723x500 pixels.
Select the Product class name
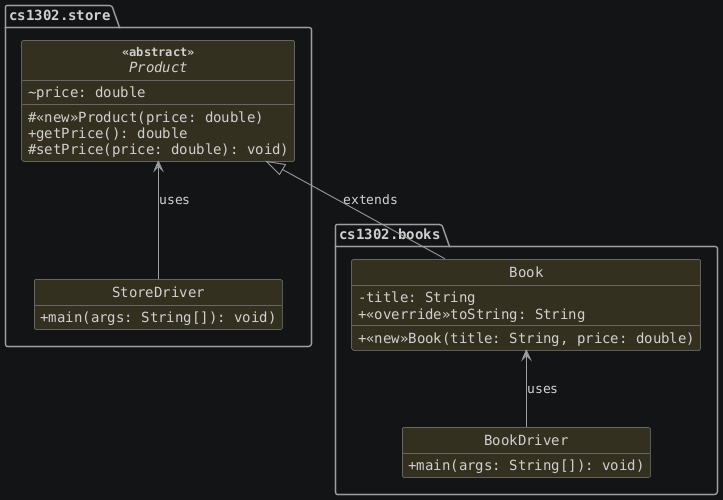point(158,67)
